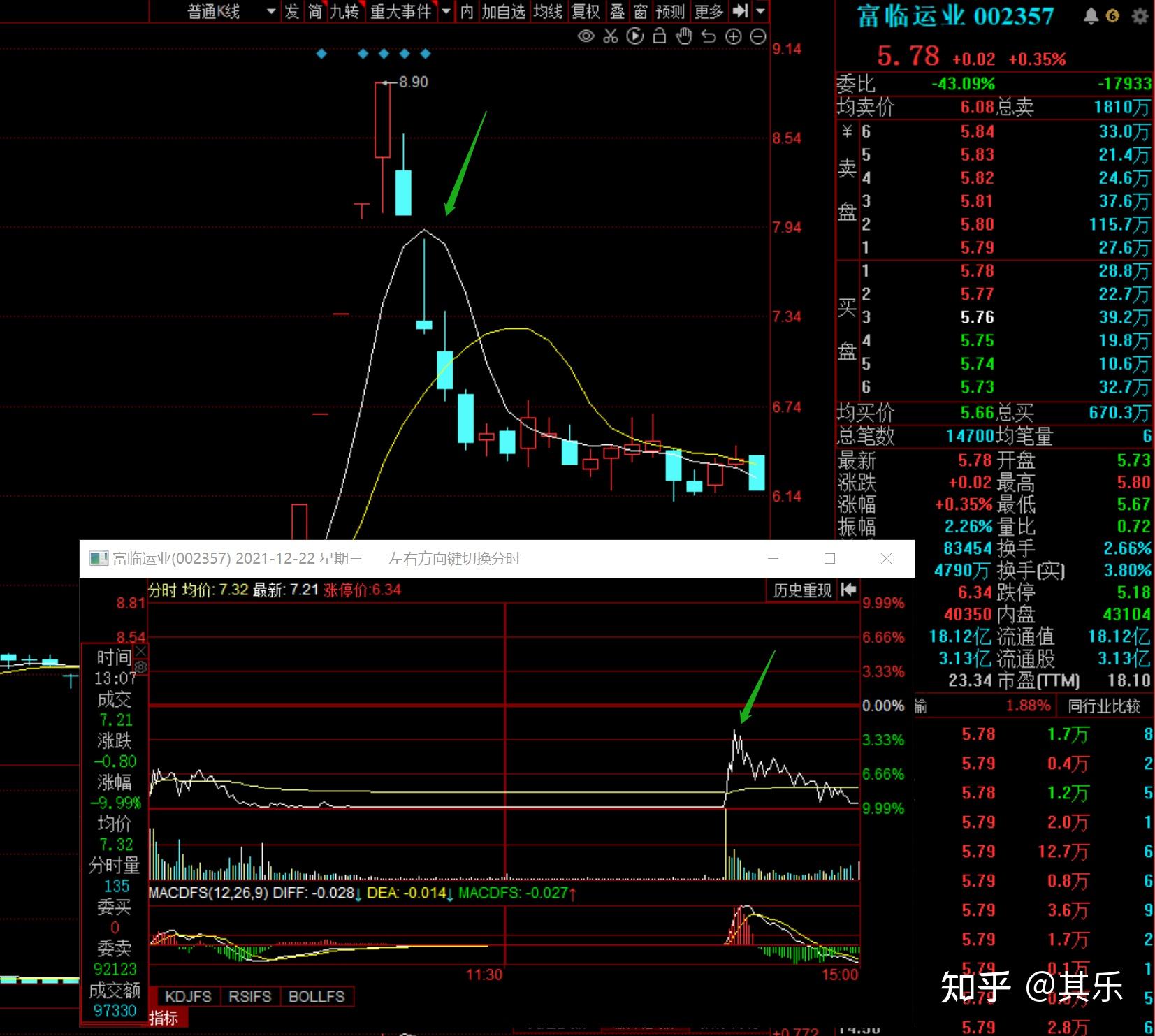Open the gear settings on the tooltip panel

coord(141,667)
